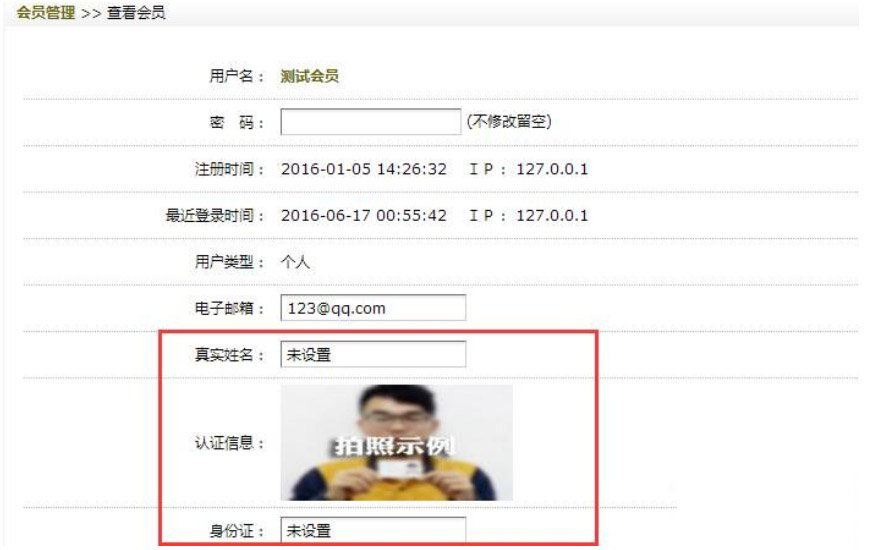The image size is (876, 550).
Task: Click the (不修改留空) hint text
Action: [x=509, y=121]
